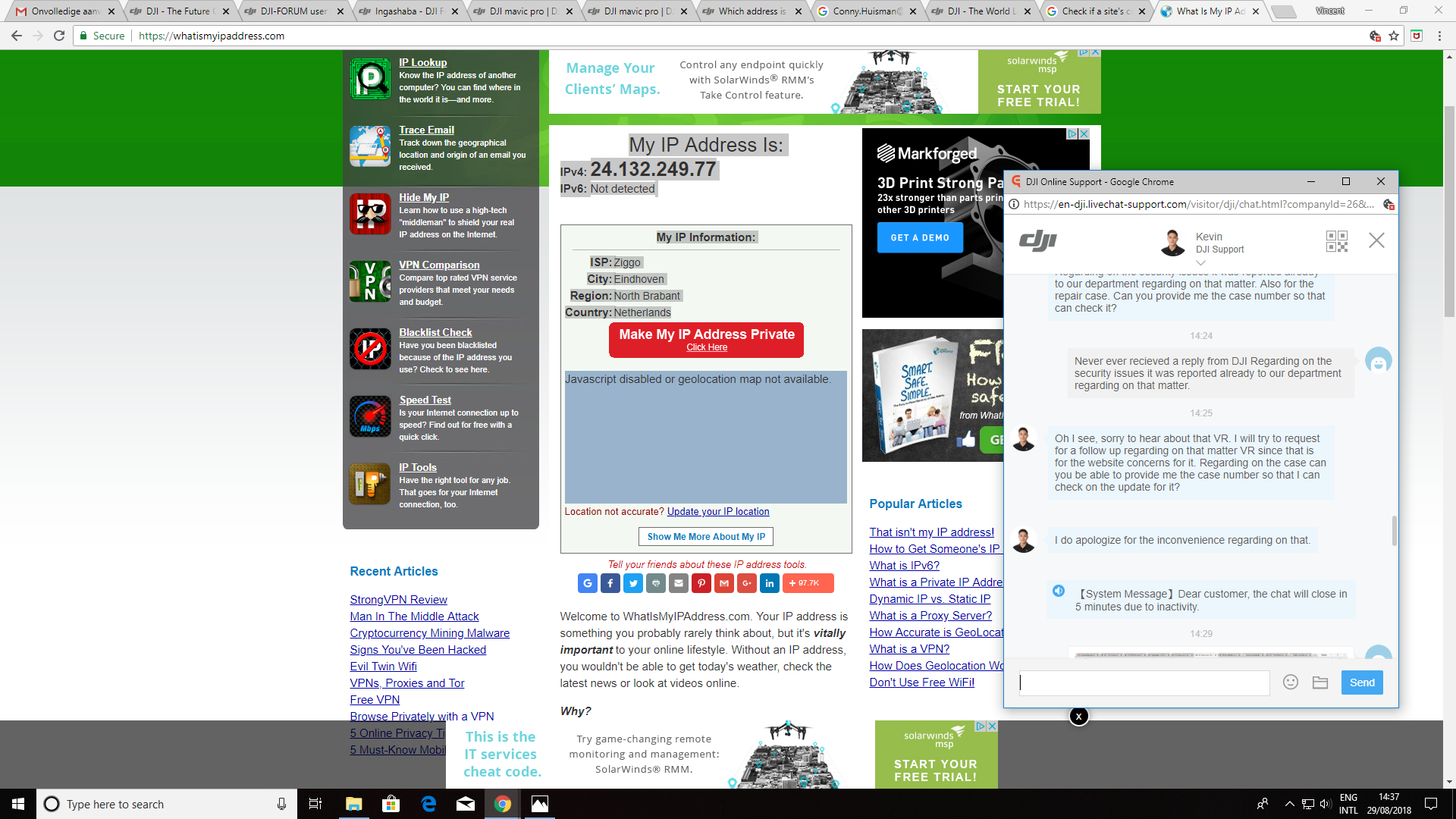Open the QR code icon in chat header
The height and width of the screenshot is (819, 1456).
pos(1336,241)
